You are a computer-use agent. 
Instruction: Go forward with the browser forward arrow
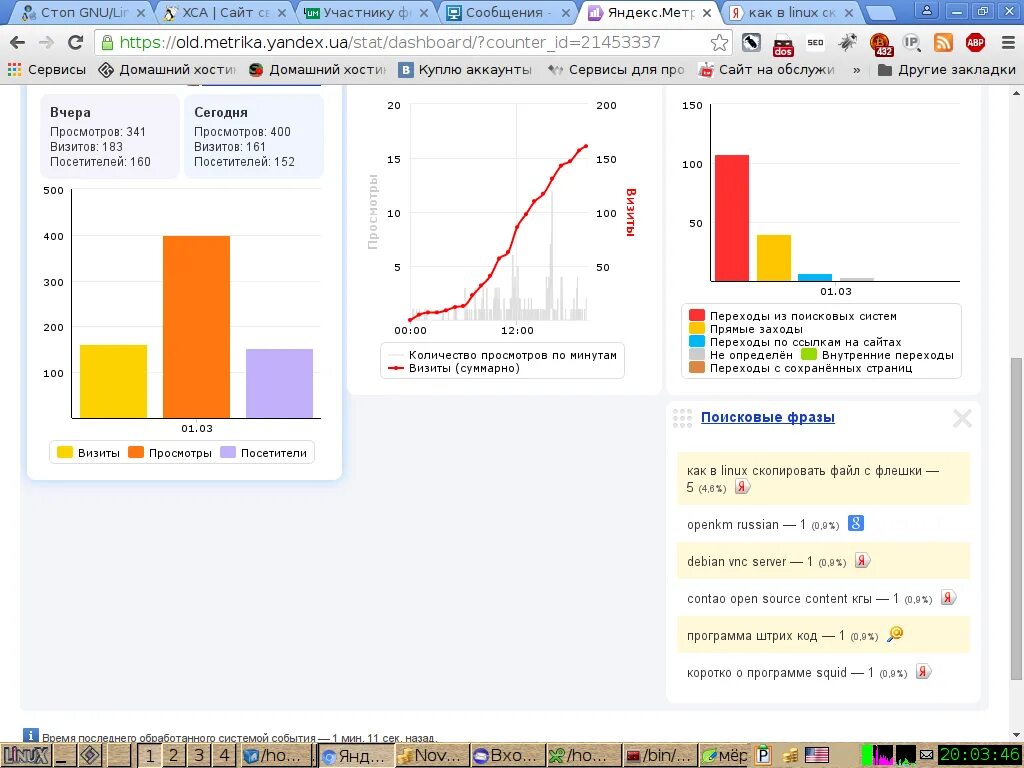point(46,42)
